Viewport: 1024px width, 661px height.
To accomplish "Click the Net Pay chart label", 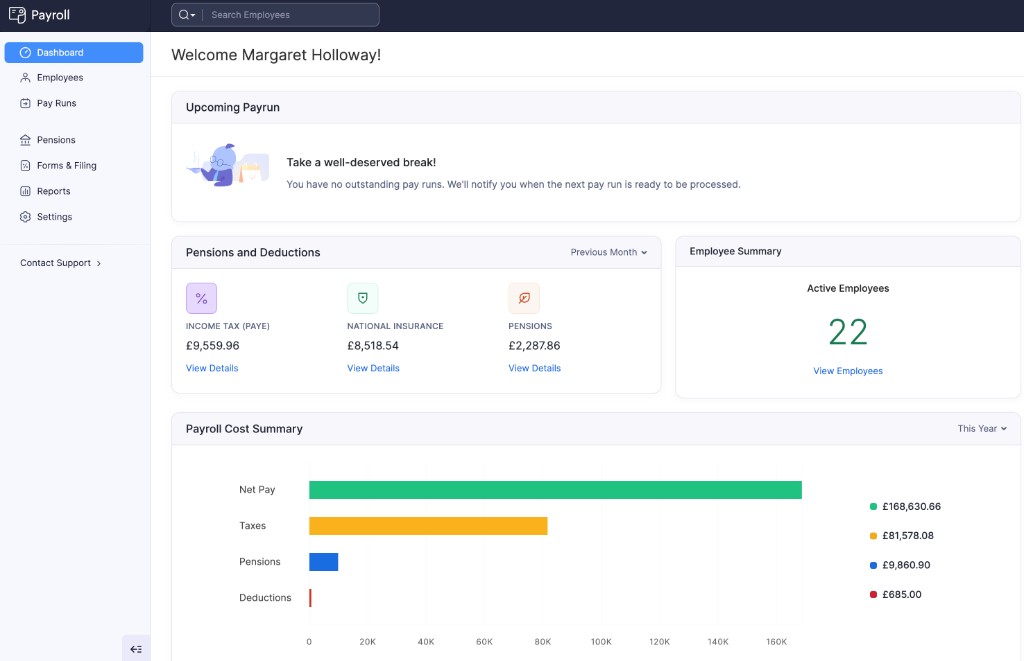I will point(257,490).
